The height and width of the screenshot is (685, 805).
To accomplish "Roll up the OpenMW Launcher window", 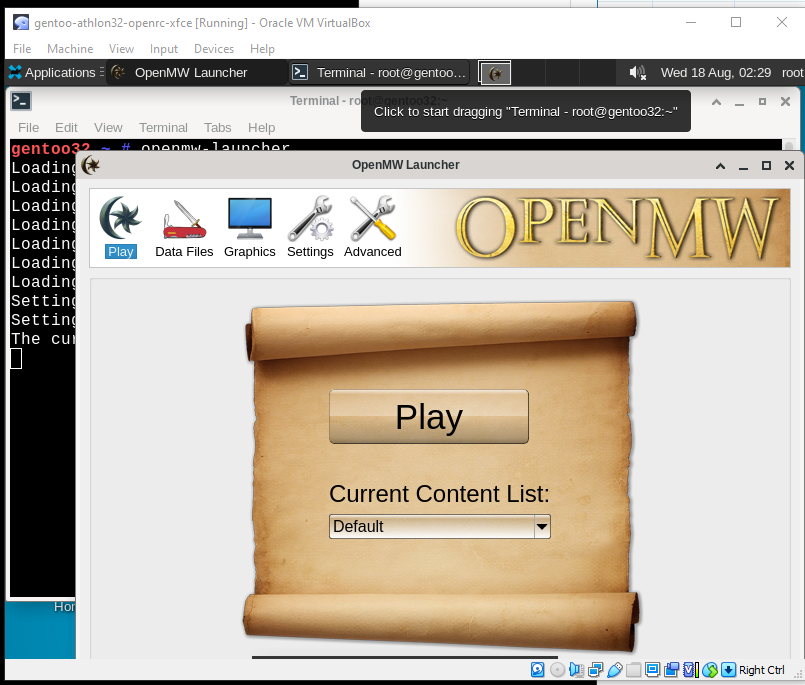I will click(x=720, y=166).
